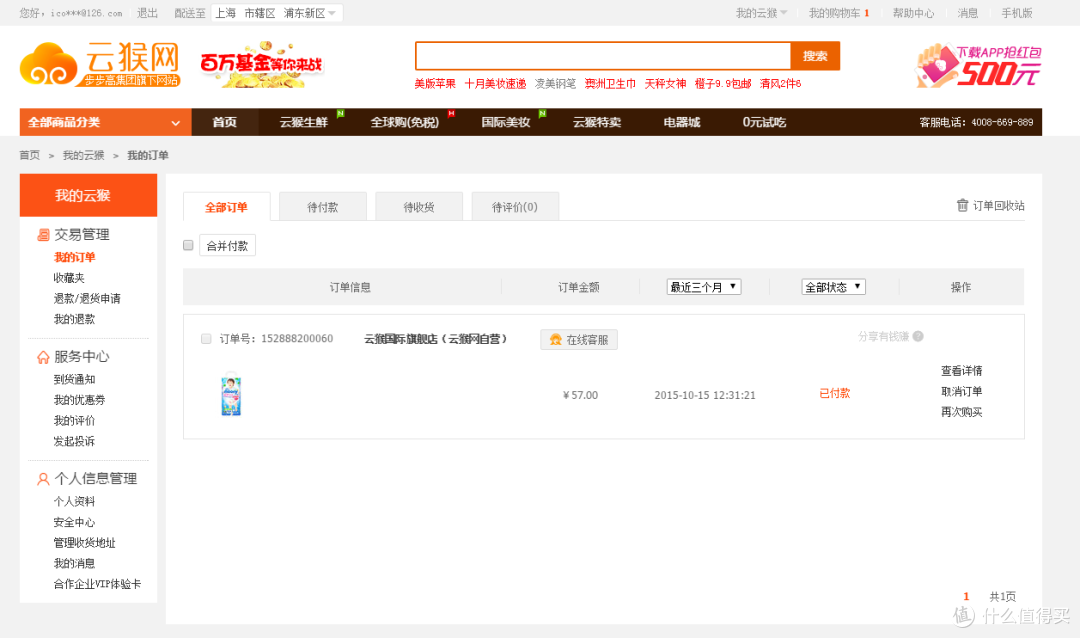Viewport: 1080px width, 638px height.
Task: Open 合作企业VIP体验卡 in the sidebar
Action: (97, 584)
